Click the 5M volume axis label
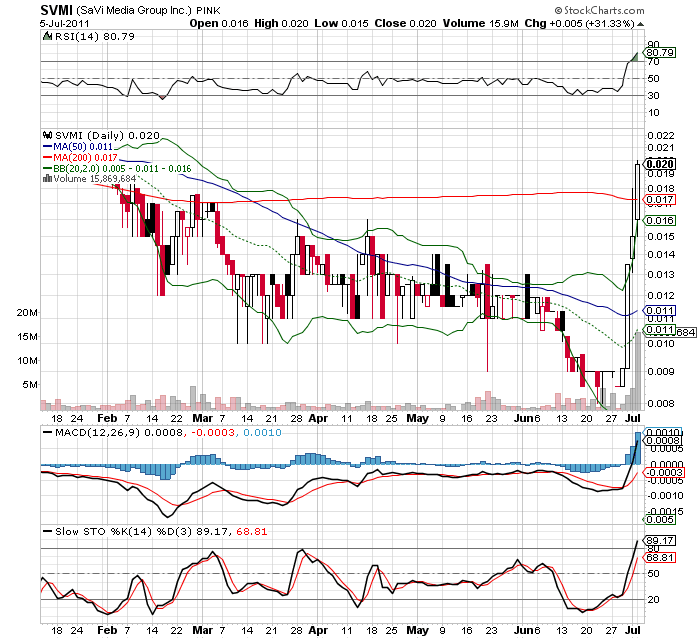The image size is (700, 639). [29, 384]
